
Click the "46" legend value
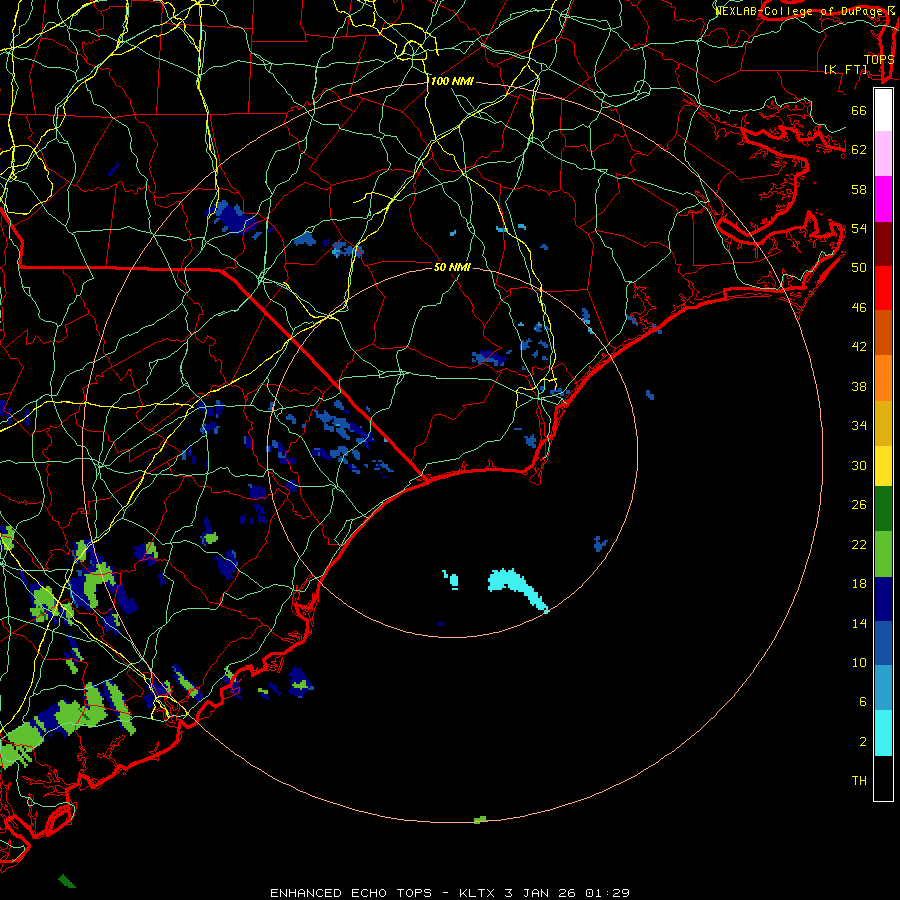coord(859,308)
